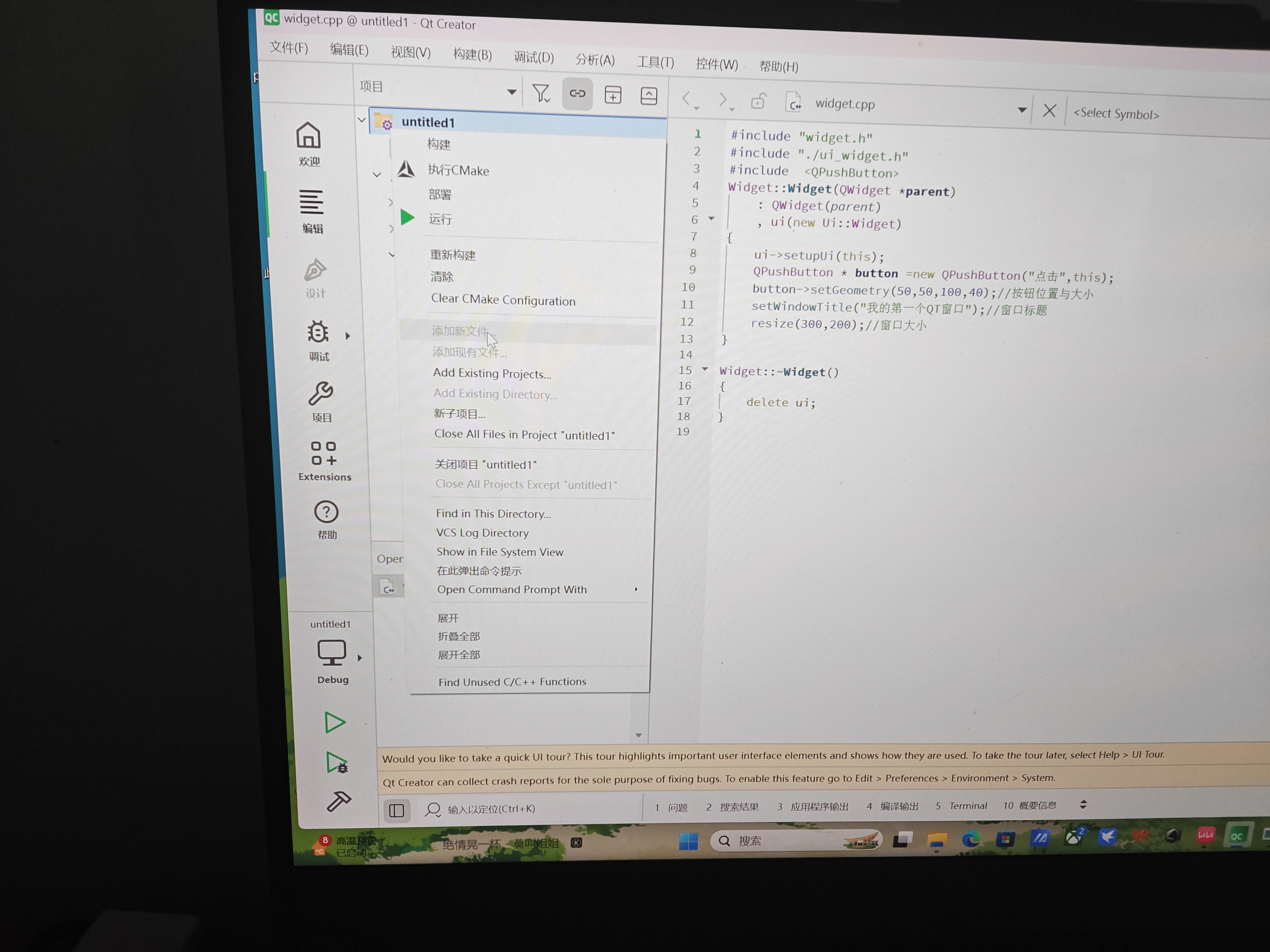The width and height of the screenshot is (1270, 952).
Task: Open Microsoft Edge from taskbar
Action: point(971,839)
